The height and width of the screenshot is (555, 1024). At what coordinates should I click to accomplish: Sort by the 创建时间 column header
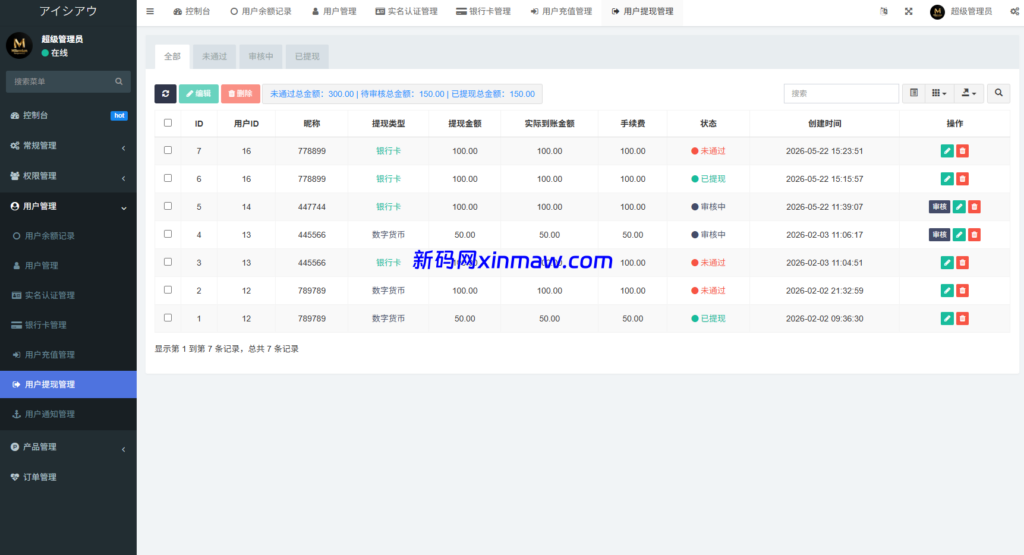click(824, 123)
